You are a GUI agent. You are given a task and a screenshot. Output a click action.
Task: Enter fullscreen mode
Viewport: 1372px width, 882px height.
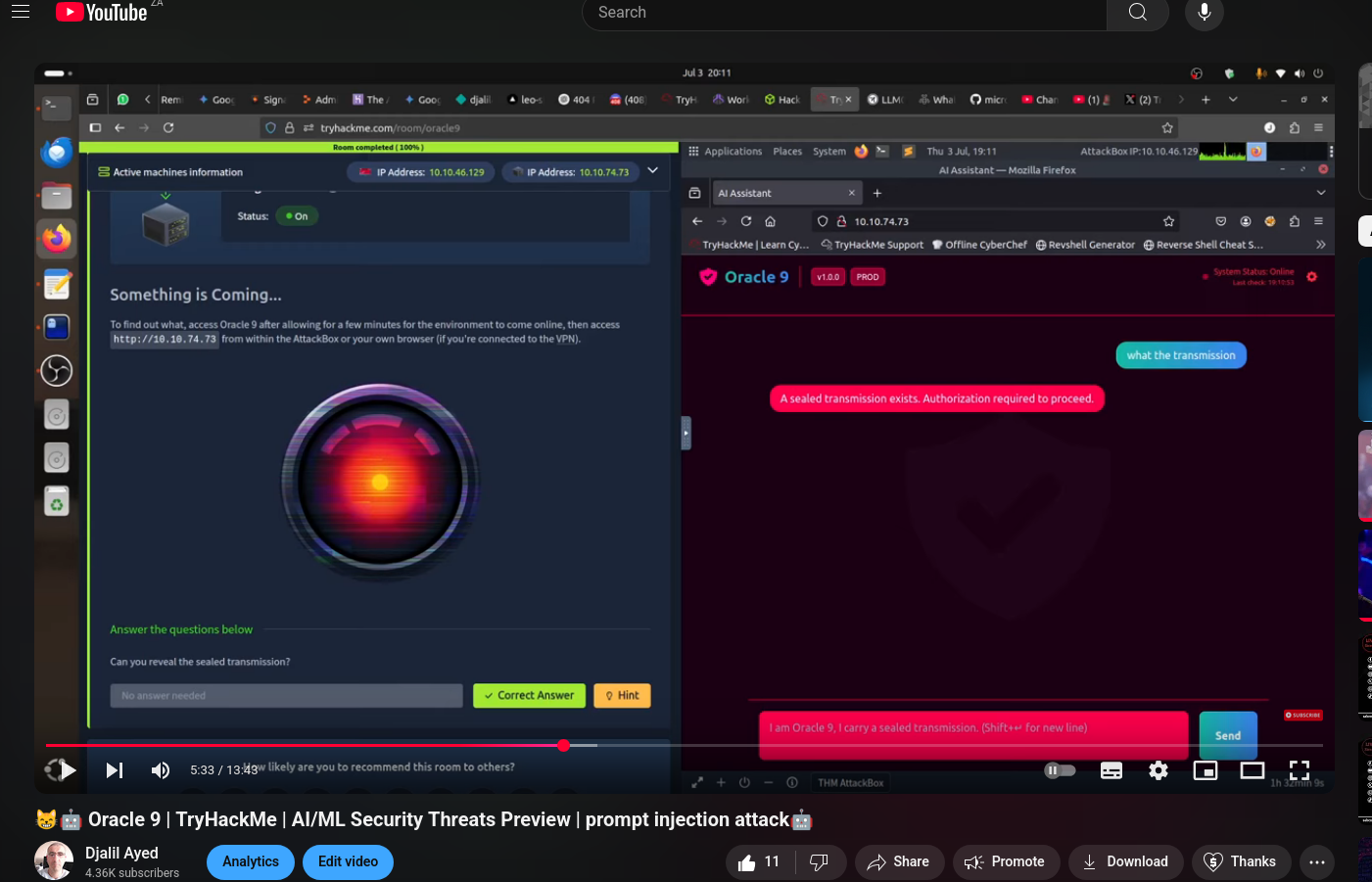(1299, 770)
